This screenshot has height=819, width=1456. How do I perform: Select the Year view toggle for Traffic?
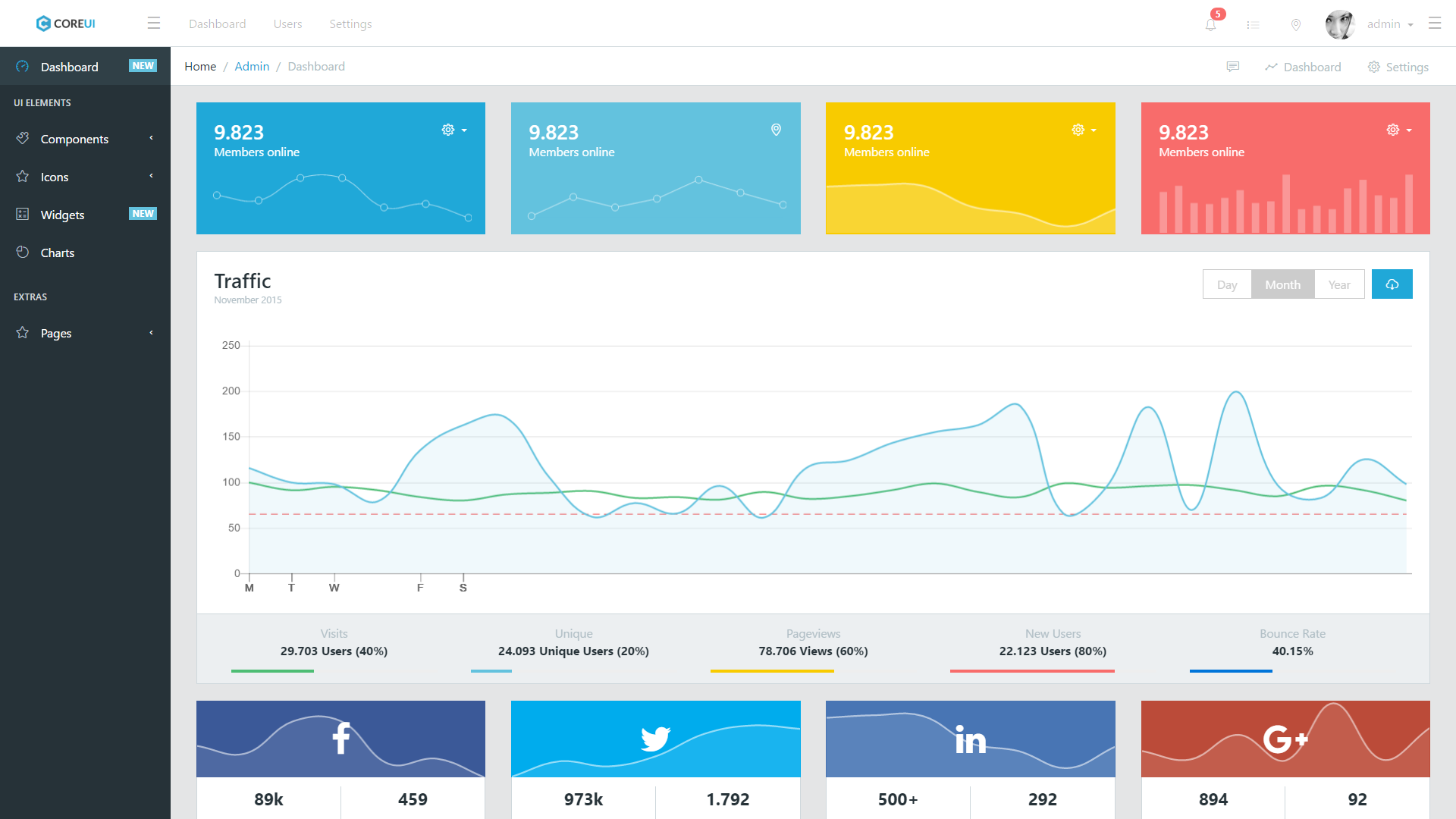click(1338, 284)
